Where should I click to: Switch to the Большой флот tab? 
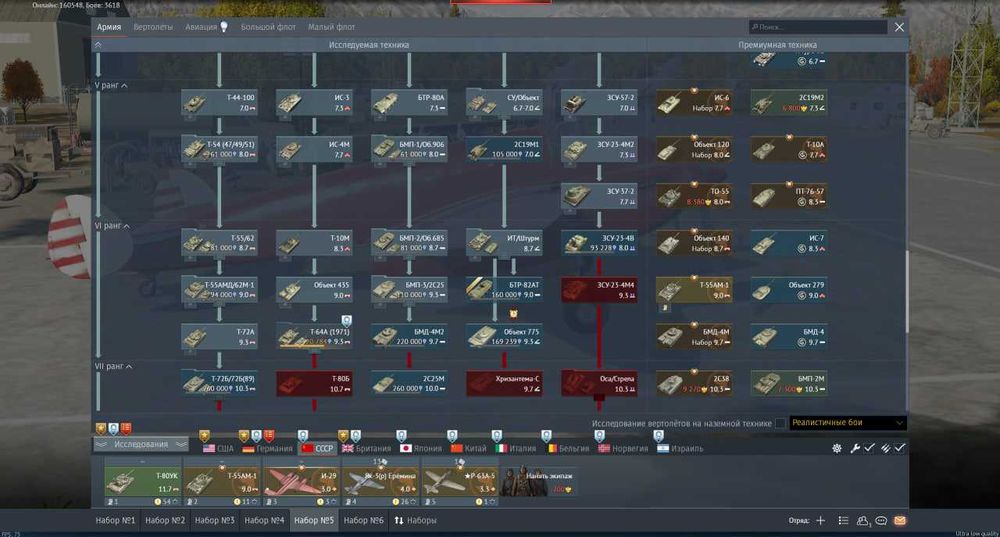pyautogui.click(x=268, y=27)
